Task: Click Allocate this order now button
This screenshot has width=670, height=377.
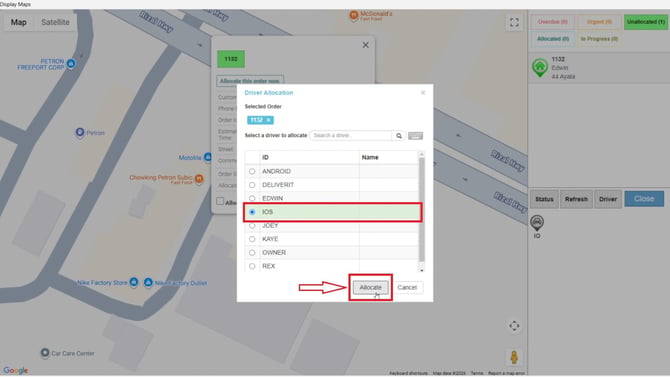Action: click(x=250, y=81)
